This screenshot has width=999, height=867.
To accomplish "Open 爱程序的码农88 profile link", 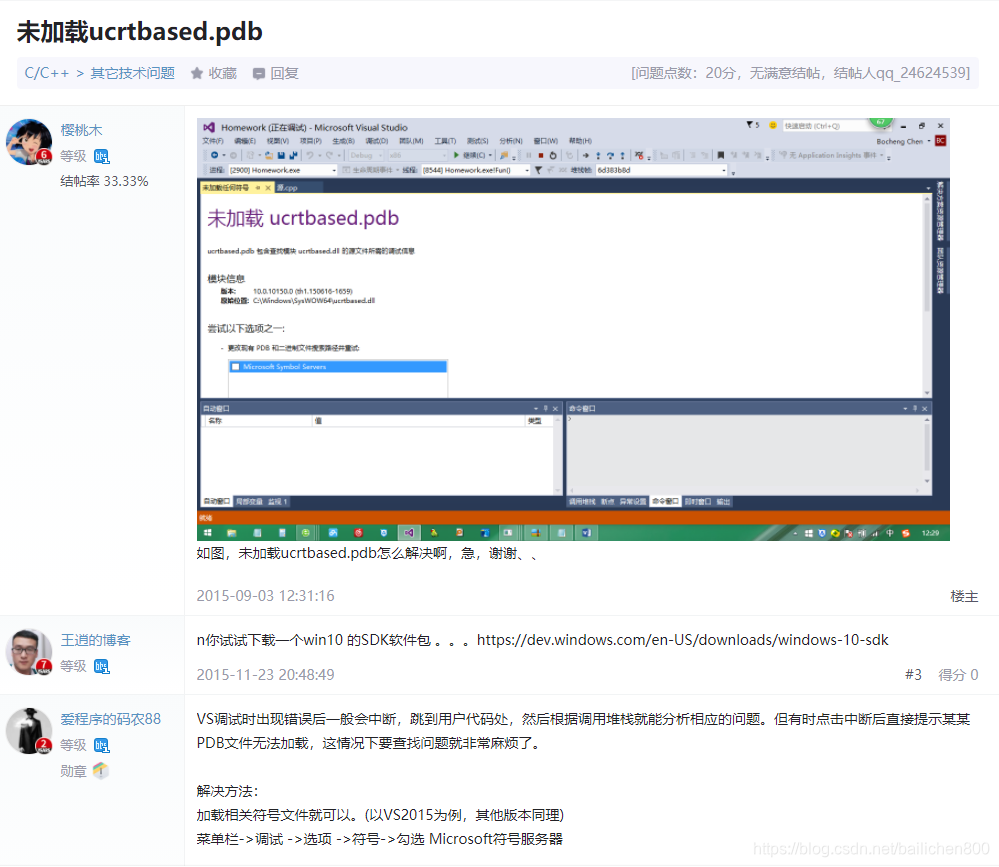I will (x=111, y=719).
